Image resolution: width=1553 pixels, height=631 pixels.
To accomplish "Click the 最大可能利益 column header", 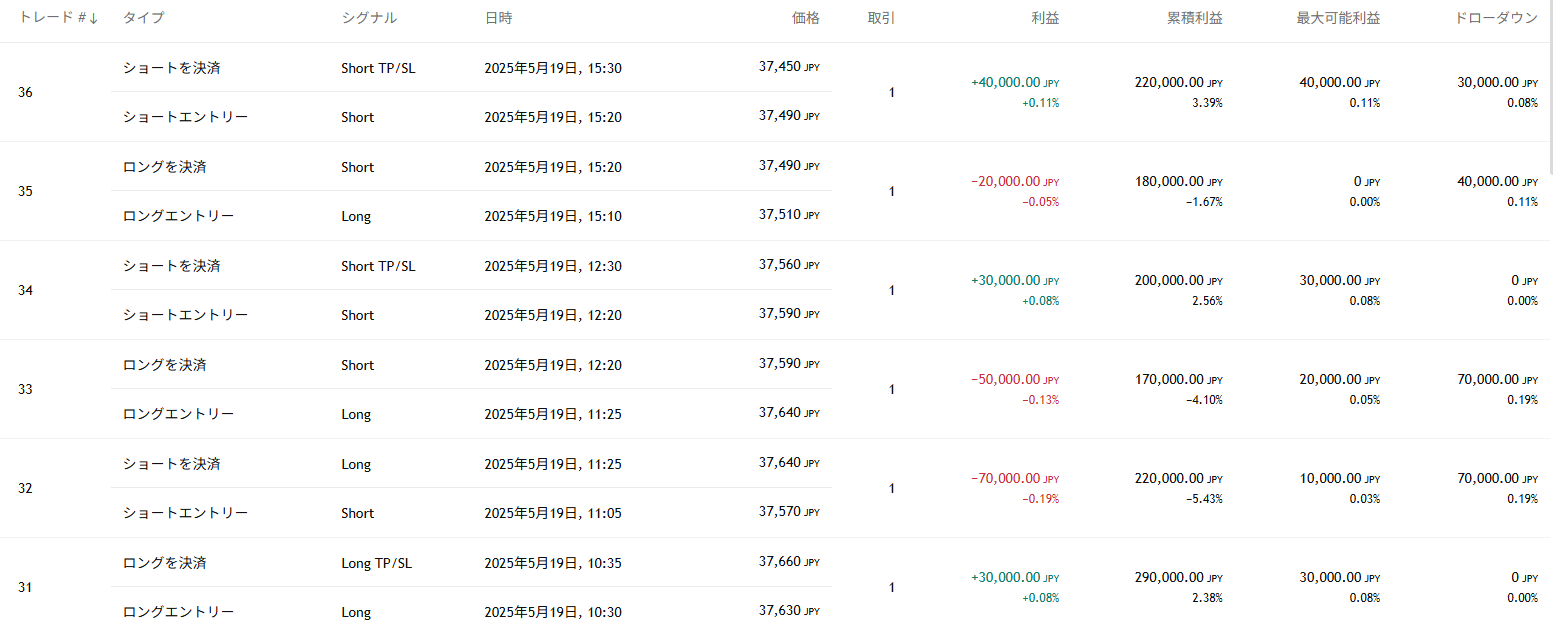I will pos(1338,18).
